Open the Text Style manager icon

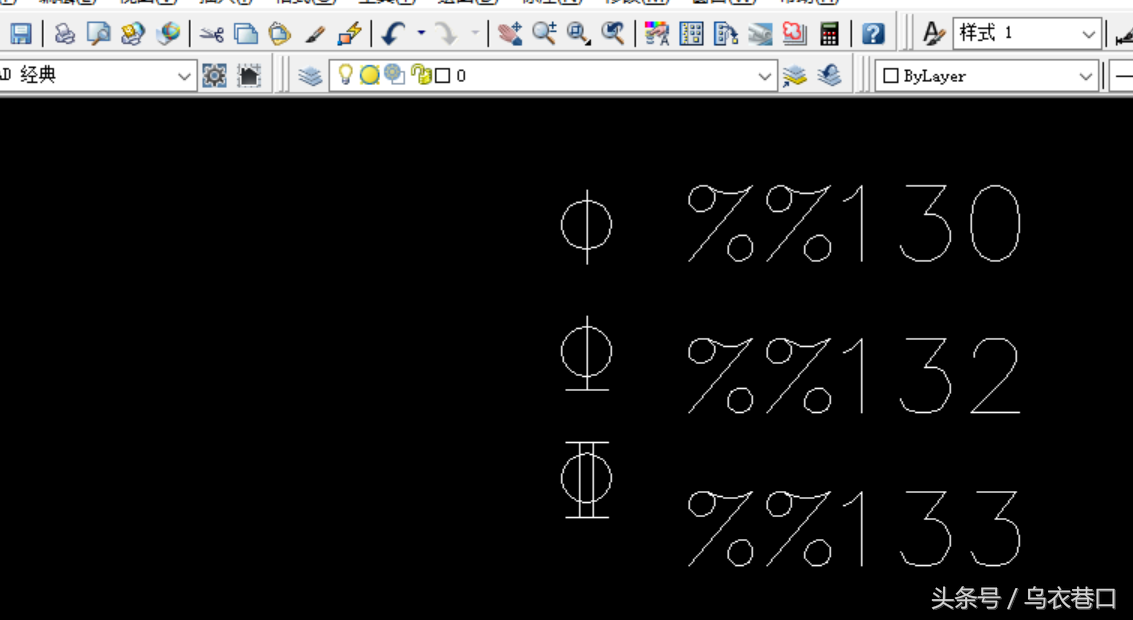(933, 33)
